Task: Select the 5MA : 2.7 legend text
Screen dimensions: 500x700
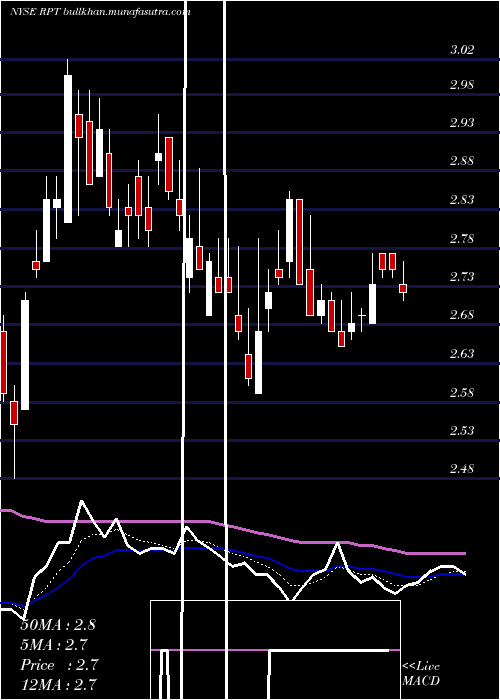Action: pos(54,645)
